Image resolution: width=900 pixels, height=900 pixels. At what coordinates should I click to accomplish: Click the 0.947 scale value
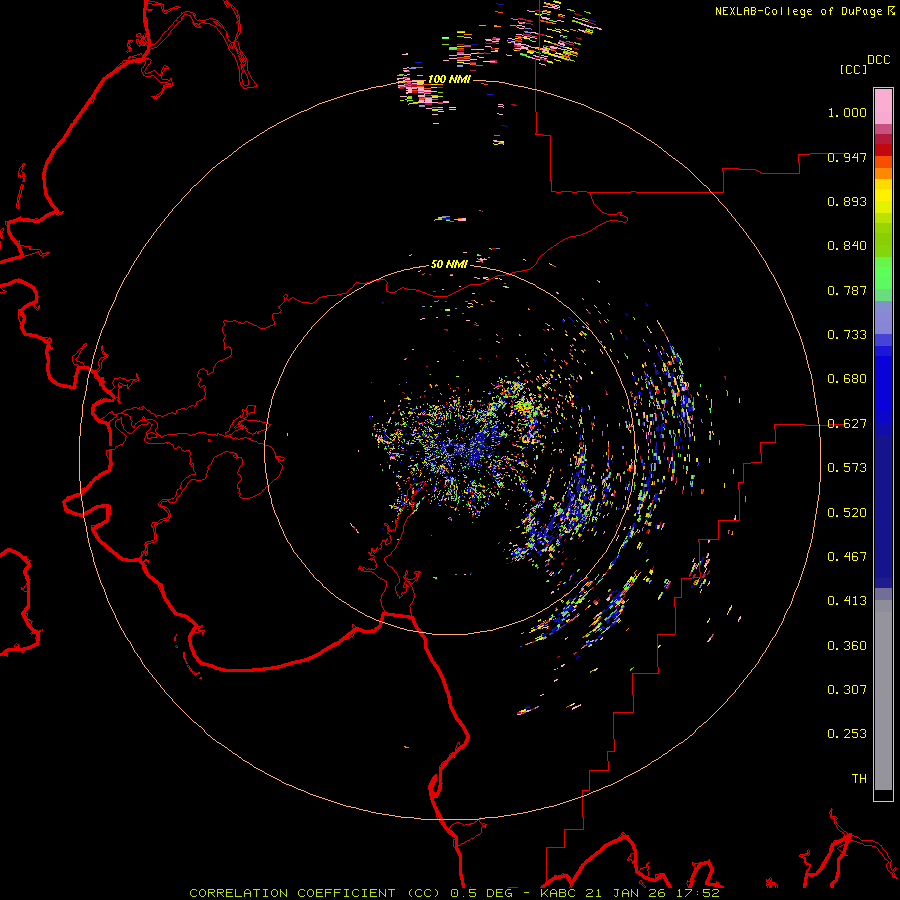click(x=847, y=157)
